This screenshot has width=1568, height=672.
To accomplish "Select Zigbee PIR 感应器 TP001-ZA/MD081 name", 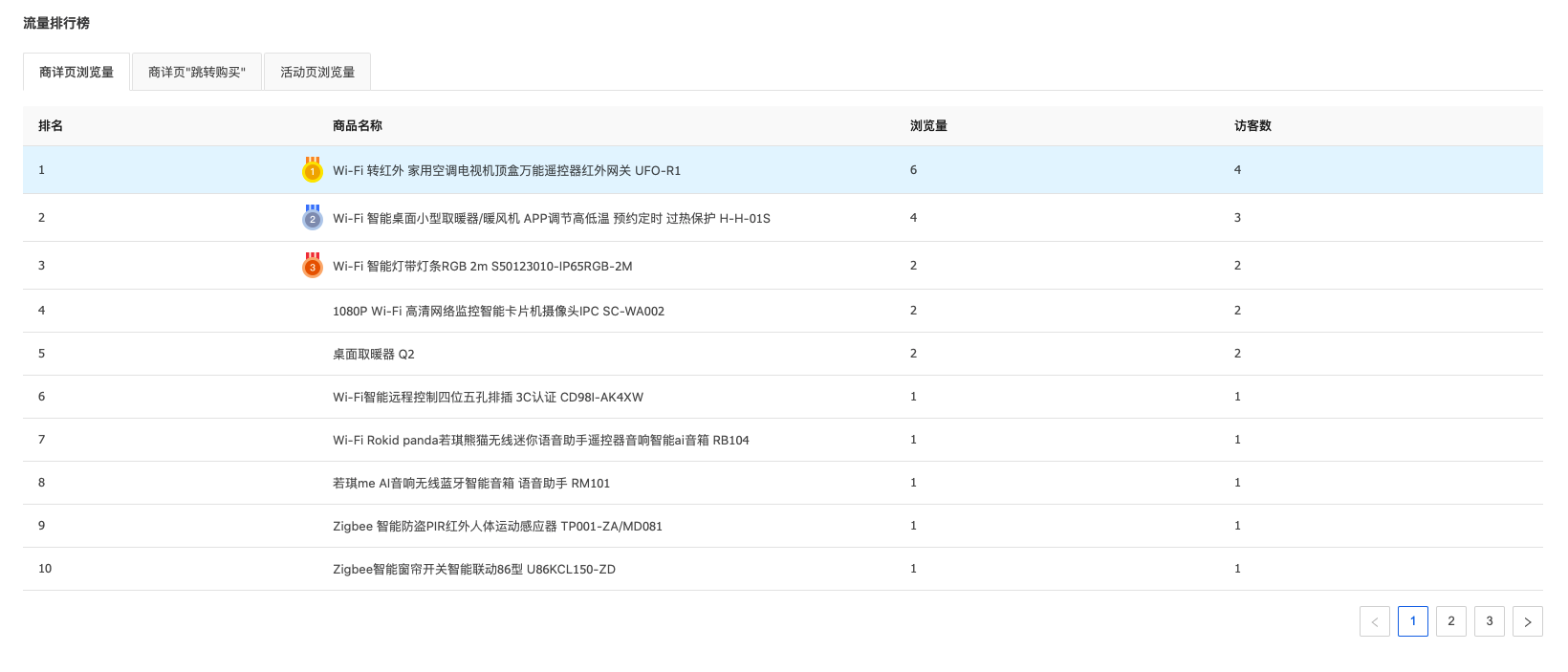I will (497, 526).
